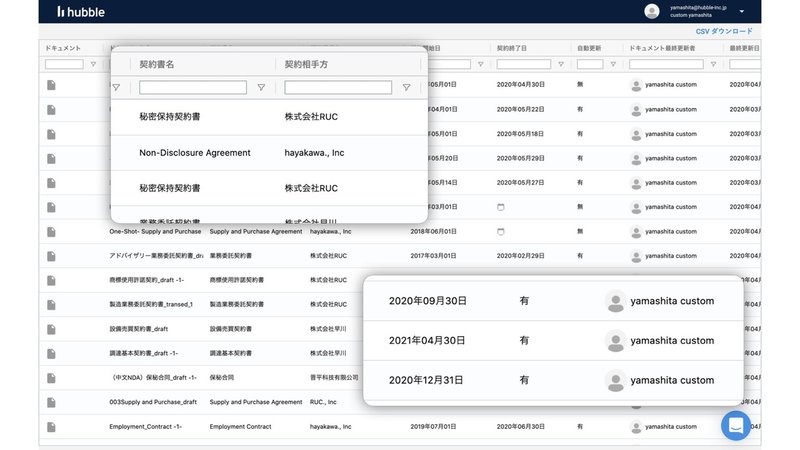Screen dimensions: 800x450
Task: Click the 契約相手方 column header
Action: (306, 64)
